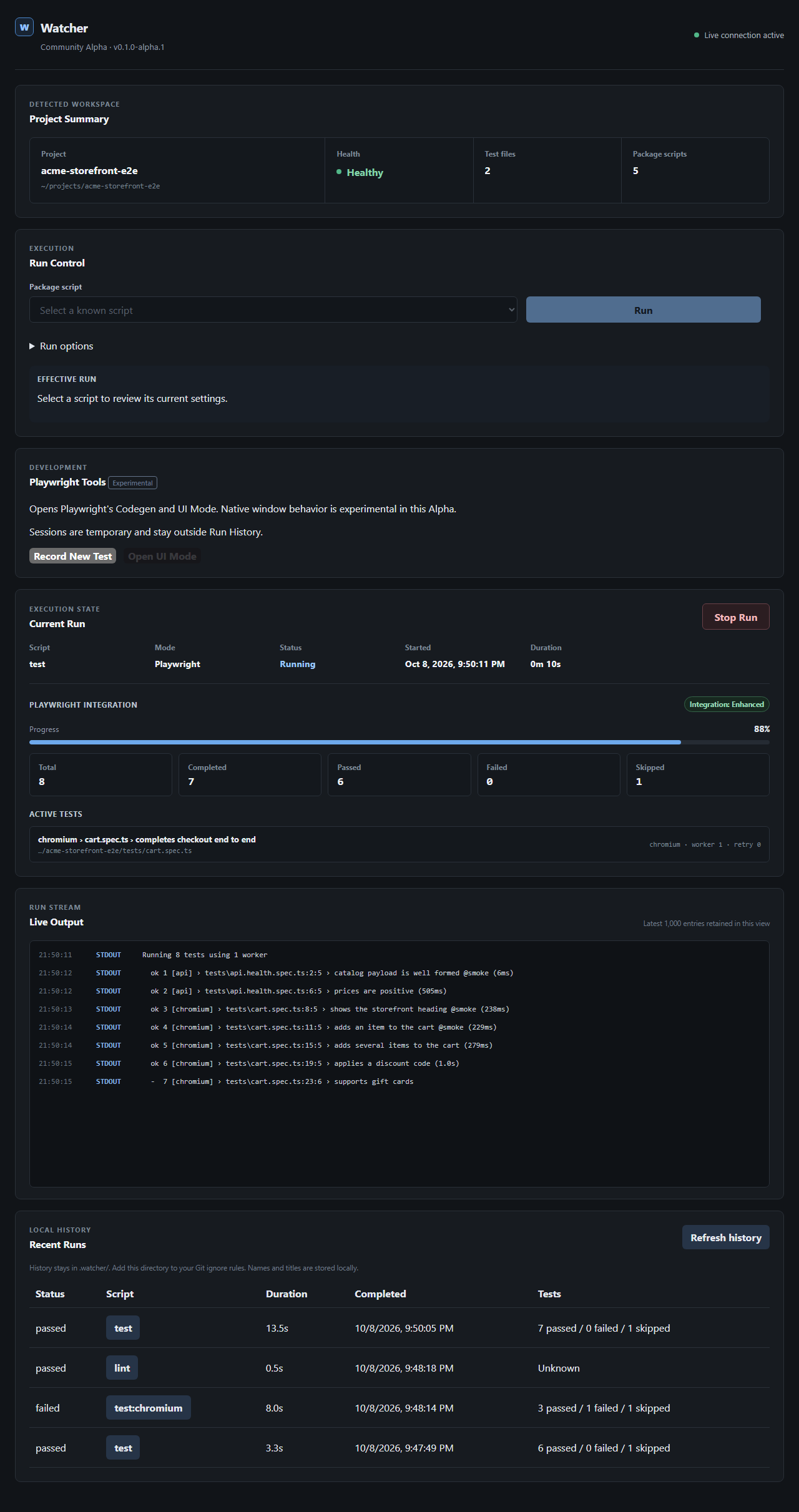Screen dimensions: 799x1512
Task: Click the Failed tests stat card
Action: pos(549,774)
